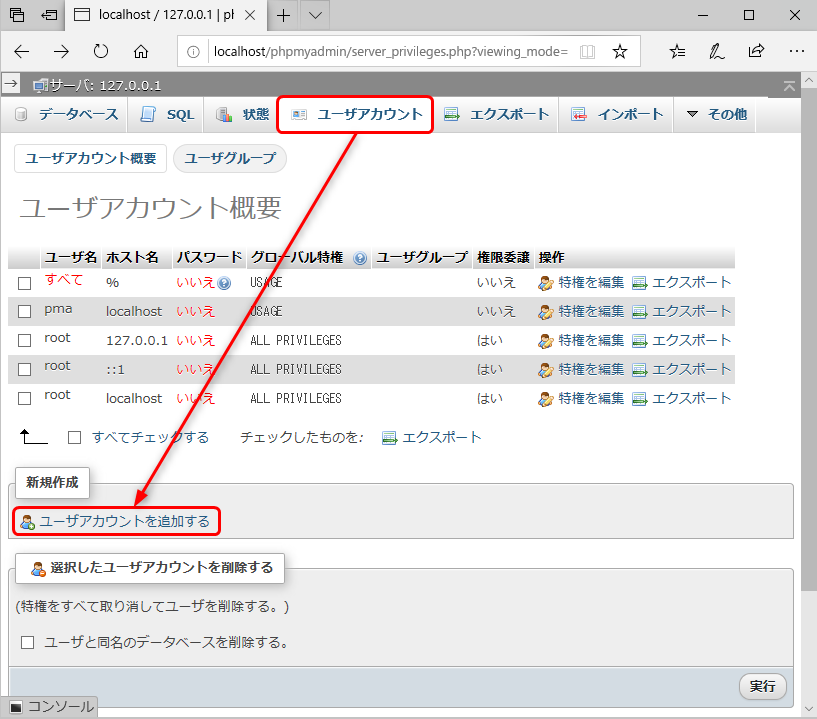
Task: Click the browser refresh icon
Action: (101, 51)
